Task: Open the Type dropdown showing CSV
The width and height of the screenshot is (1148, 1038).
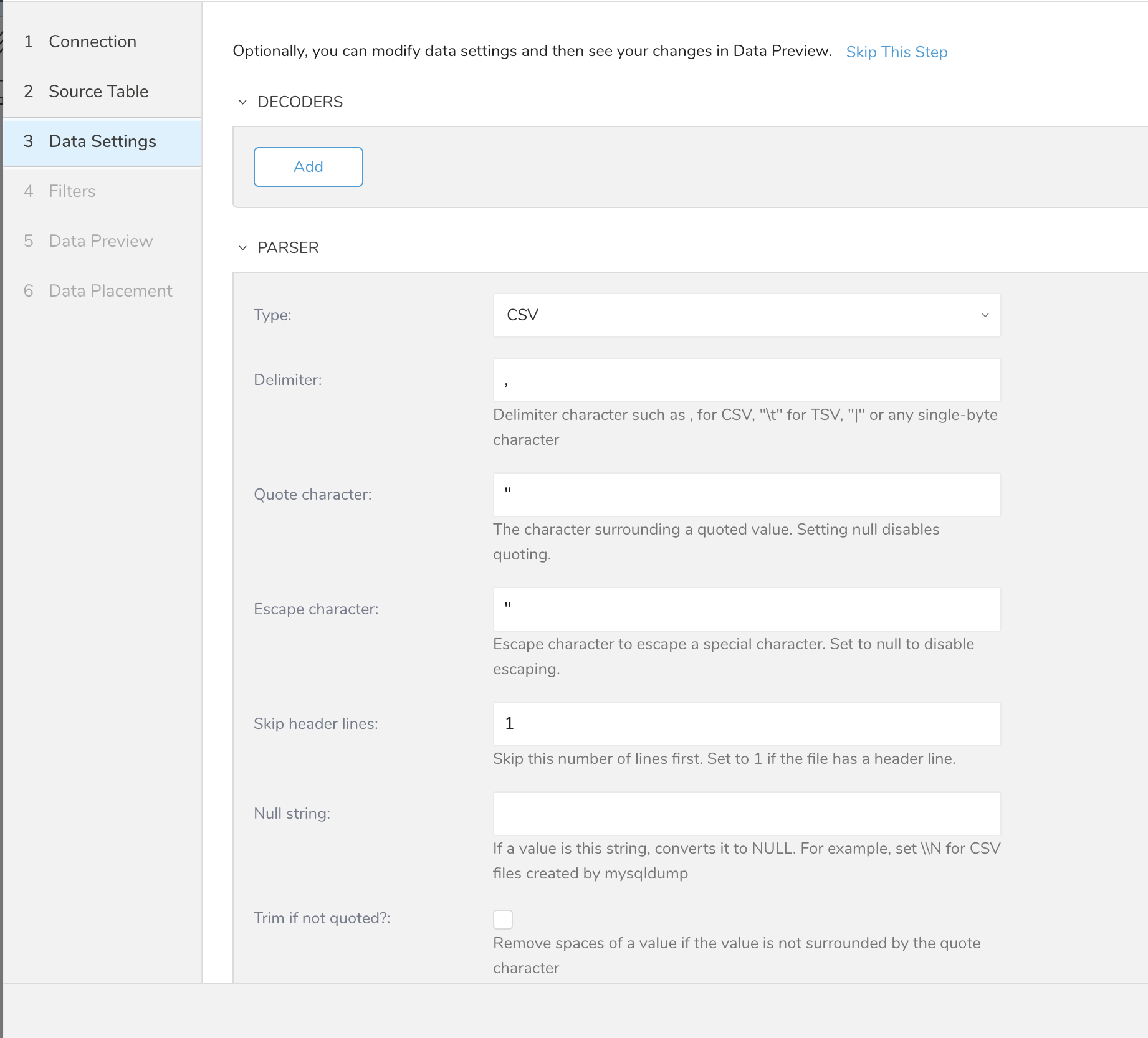Action: click(x=746, y=315)
